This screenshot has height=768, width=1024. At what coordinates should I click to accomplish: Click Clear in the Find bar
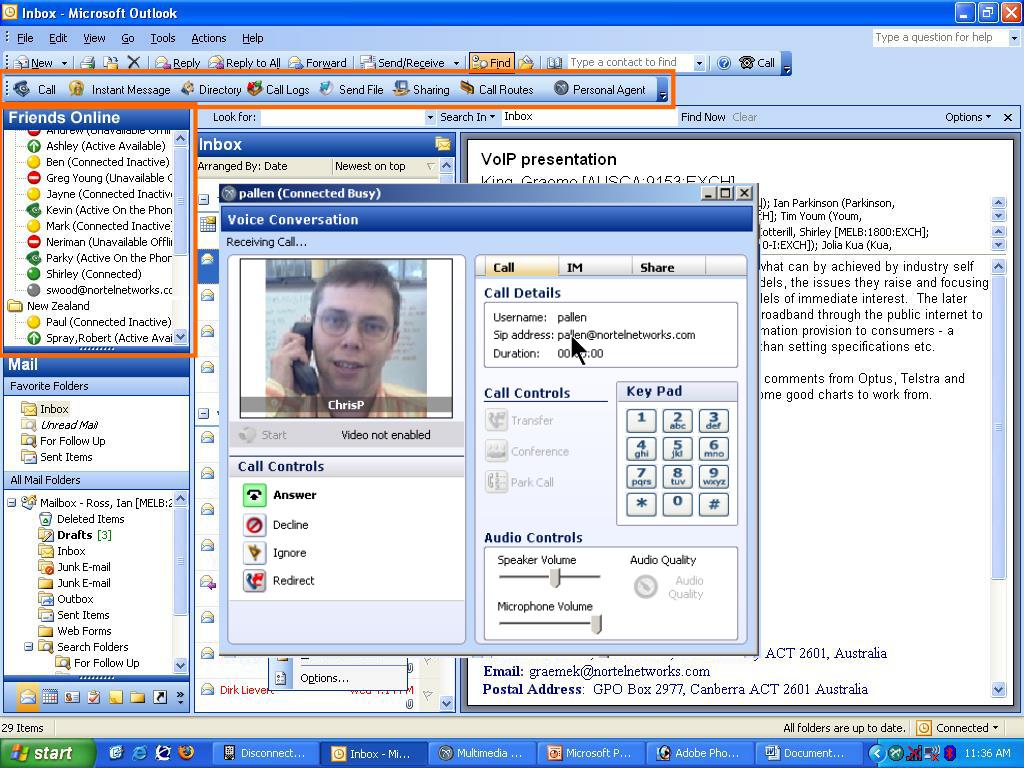click(x=744, y=117)
